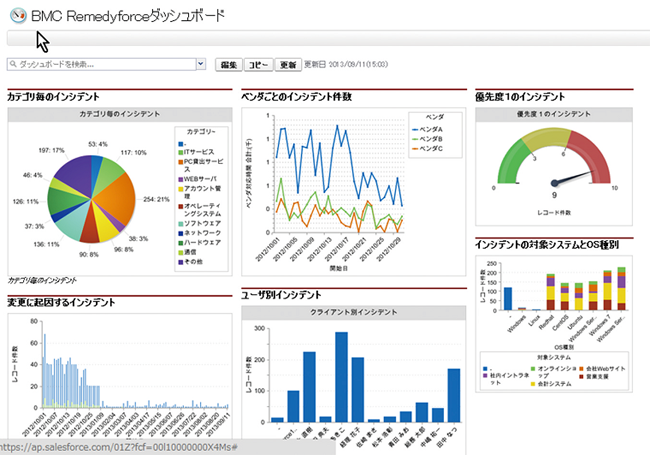Image resolution: width=650 pixels, height=460 pixels.
Task: Click the BMC Remedyforce dashboard gauge icon
Action: coord(18,15)
